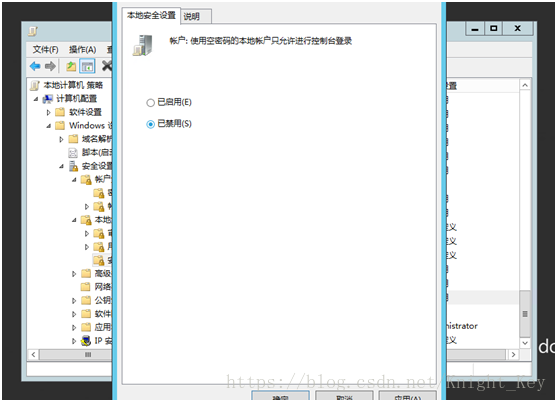The image size is (557, 402).
Task: Collapse the 计算机配置 node
Action: (36, 99)
